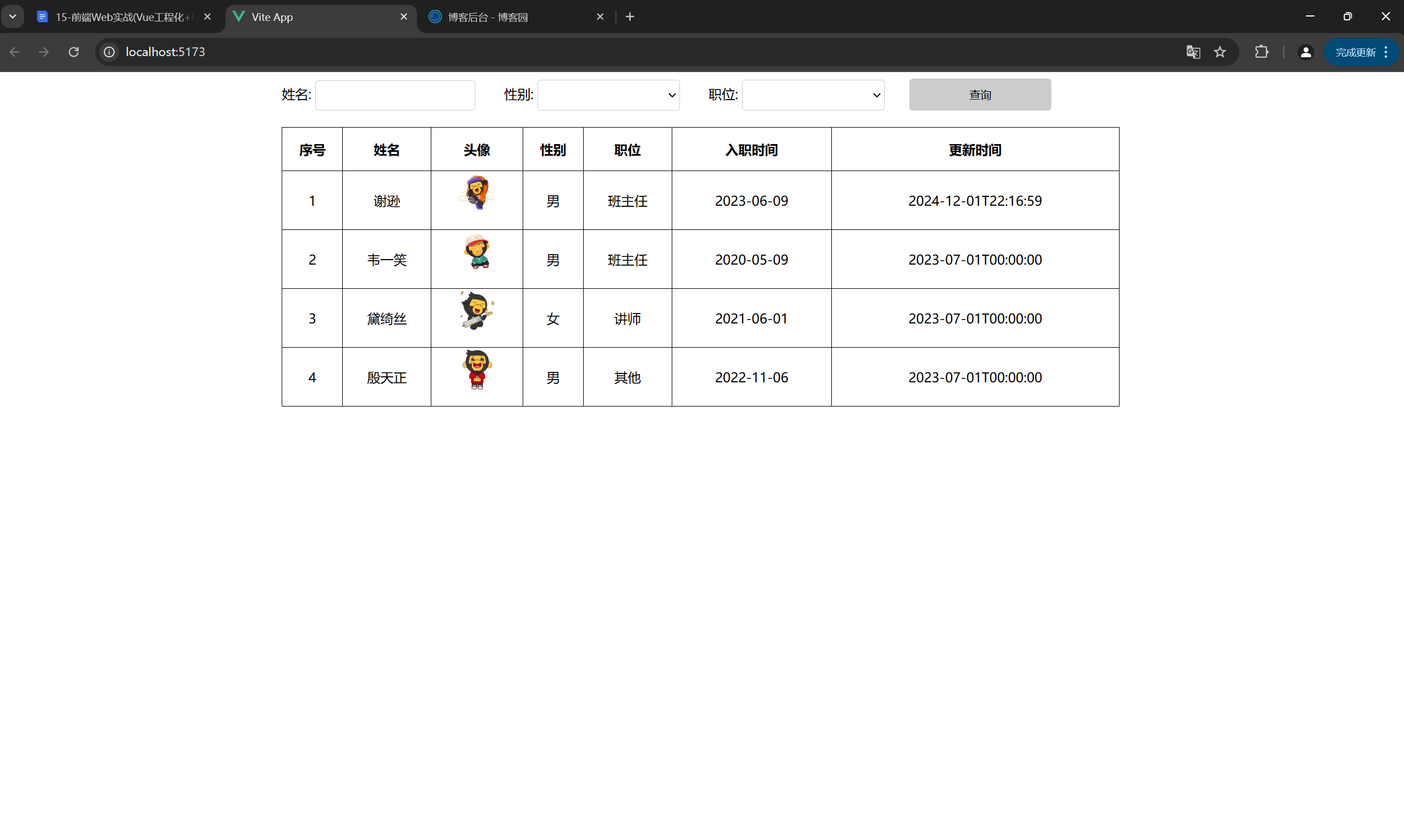
Task: Click the site information icon beside localhost
Action: (109, 52)
